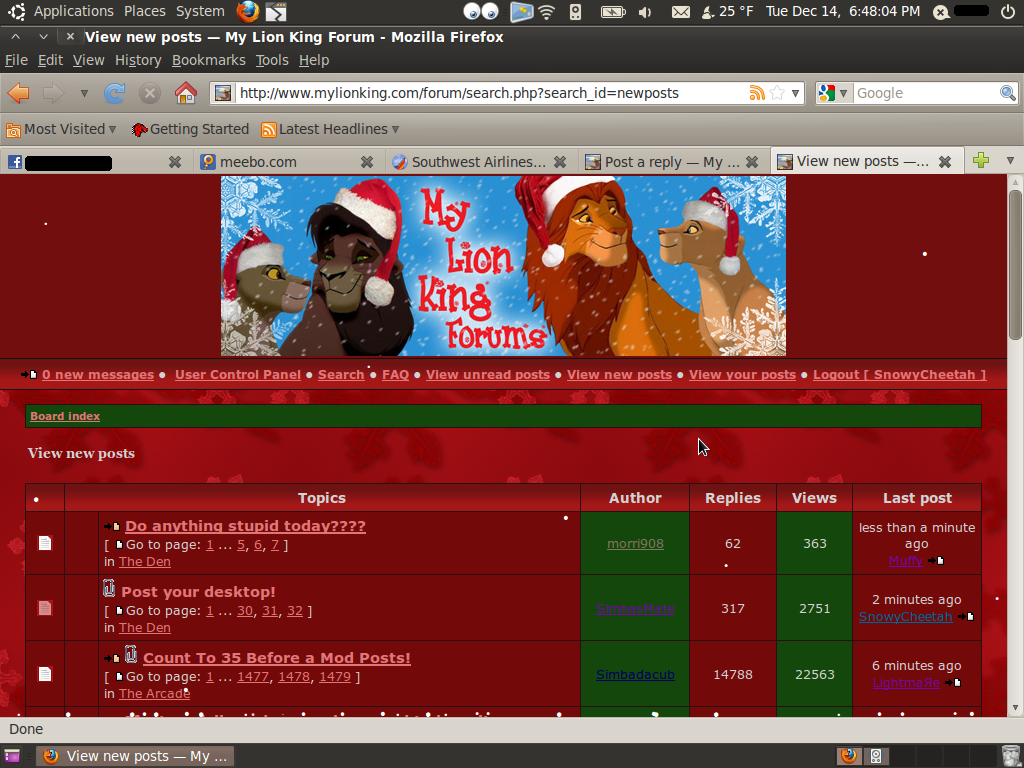Open the list all tabs dropdown arrow
This screenshot has width=1024, height=768.
[1010, 160]
